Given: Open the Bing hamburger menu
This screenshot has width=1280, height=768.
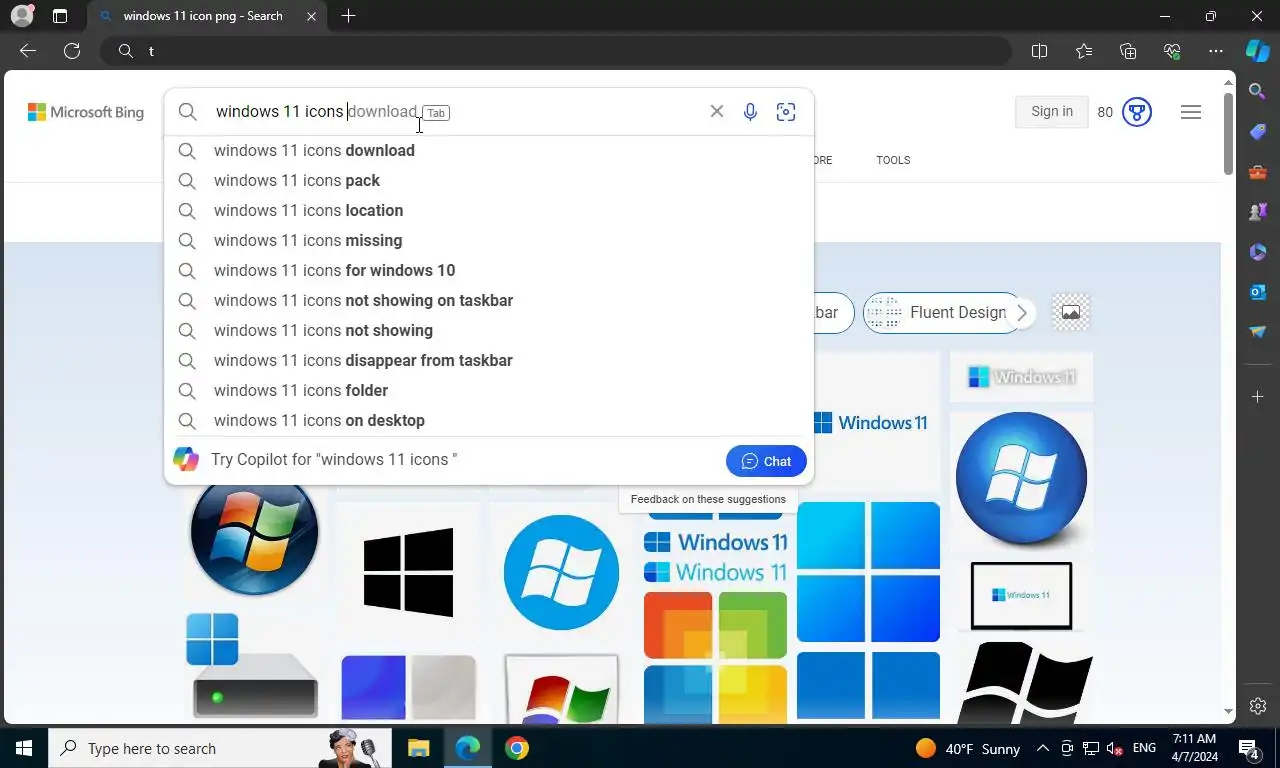Looking at the screenshot, I should pos(1191,112).
